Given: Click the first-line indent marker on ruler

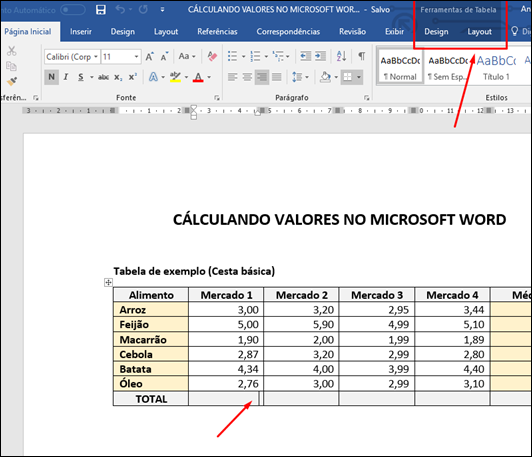Looking at the screenshot, I should pyautogui.click(x=193, y=108).
